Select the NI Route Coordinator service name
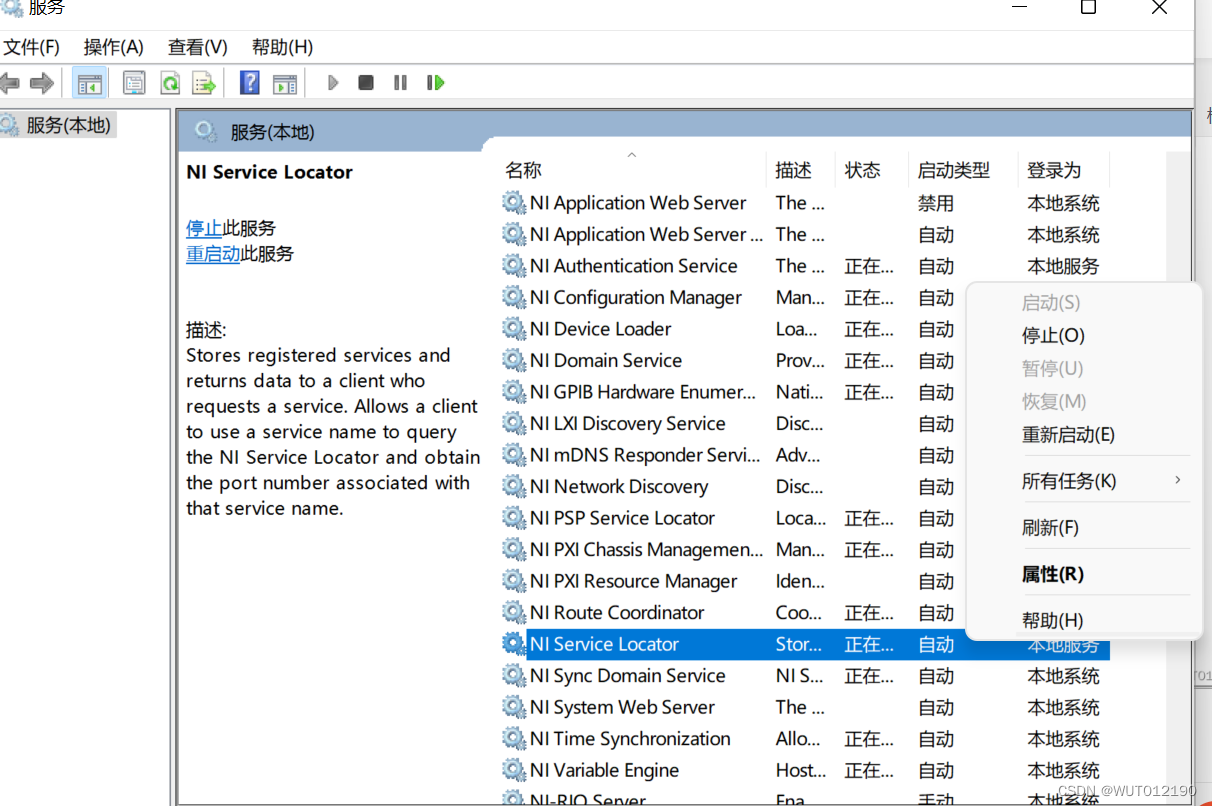Image resolution: width=1212 pixels, height=806 pixels. pyautogui.click(x=617, y=613)
